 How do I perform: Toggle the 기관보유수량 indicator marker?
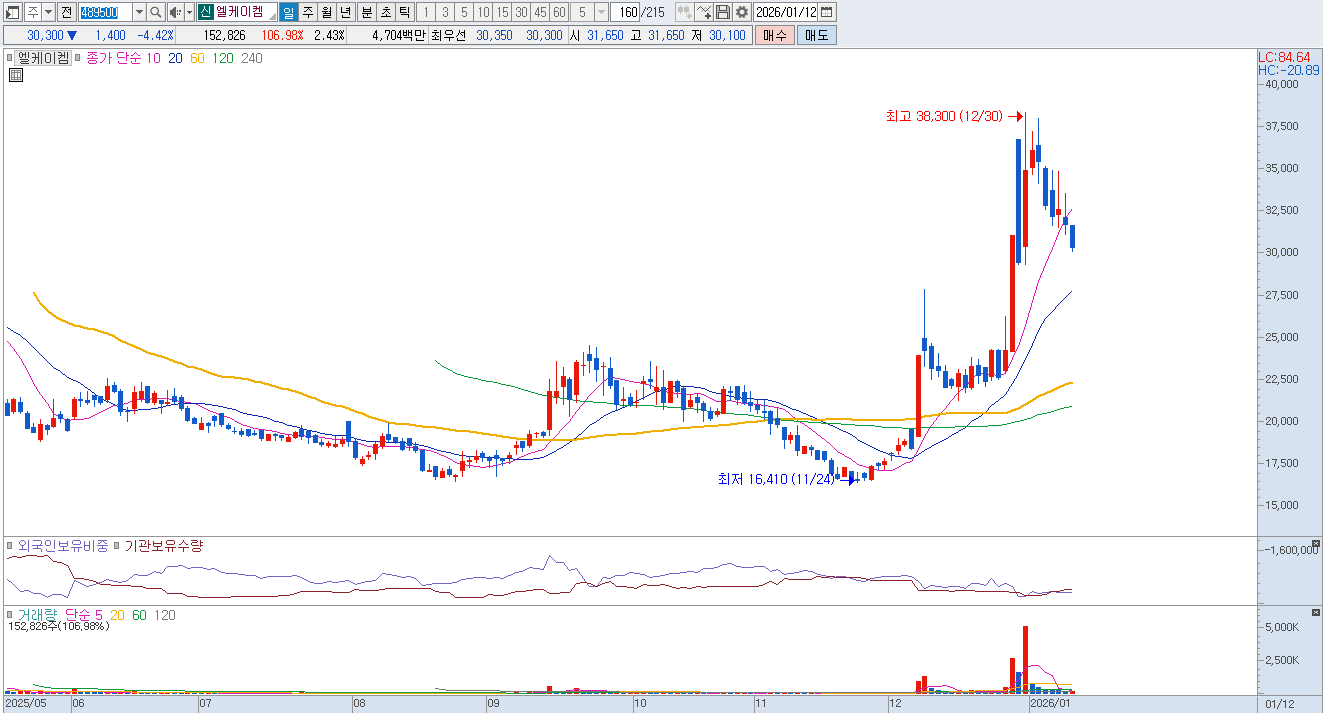(x=117, y=546)
